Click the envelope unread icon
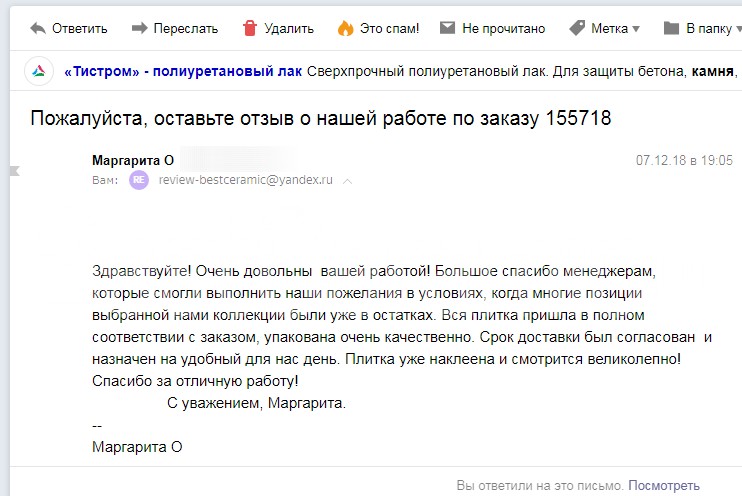This screenshot has width=742, height=496. click(447, 28)
